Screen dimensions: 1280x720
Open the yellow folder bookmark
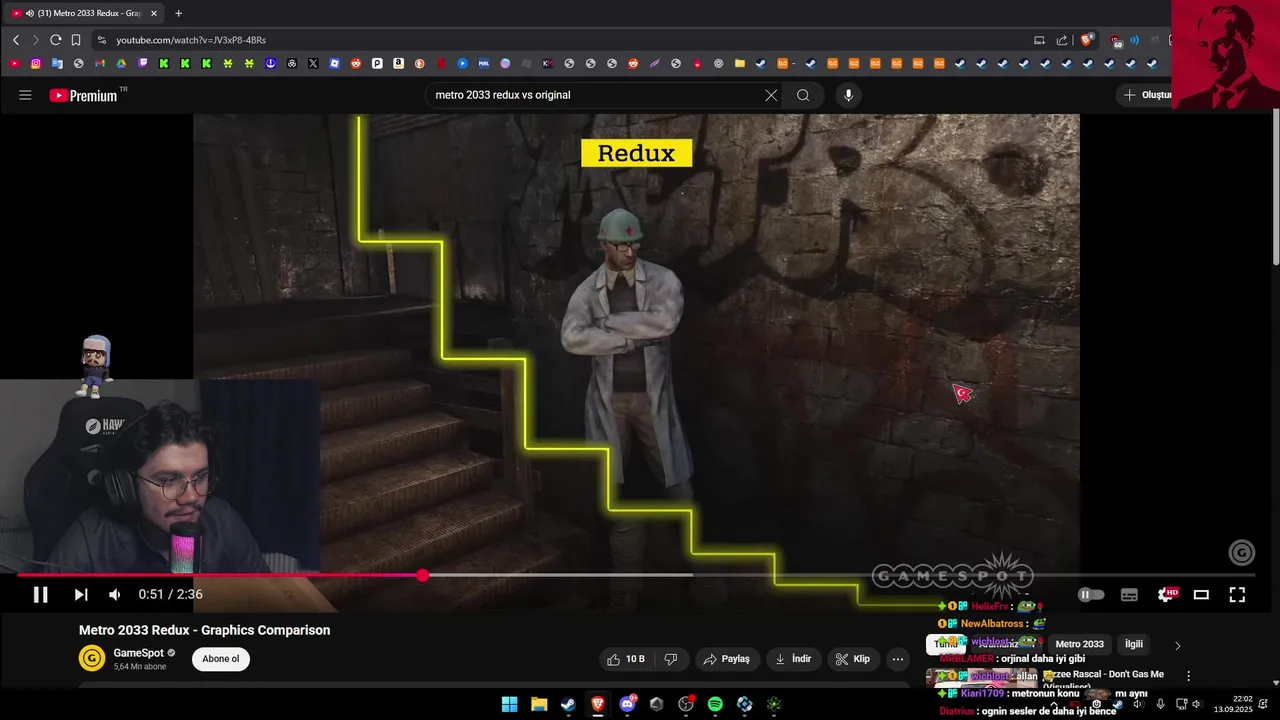coord(740,63)
